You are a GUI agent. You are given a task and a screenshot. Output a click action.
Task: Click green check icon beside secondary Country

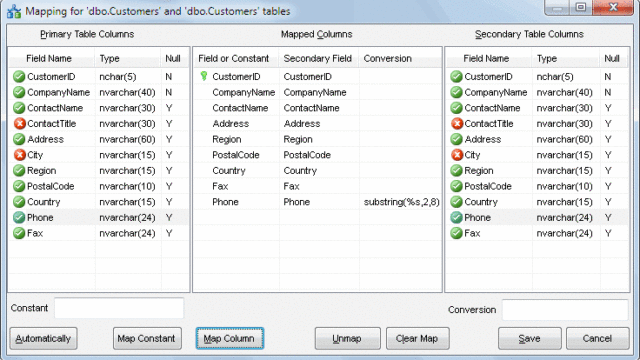(456, 202)
